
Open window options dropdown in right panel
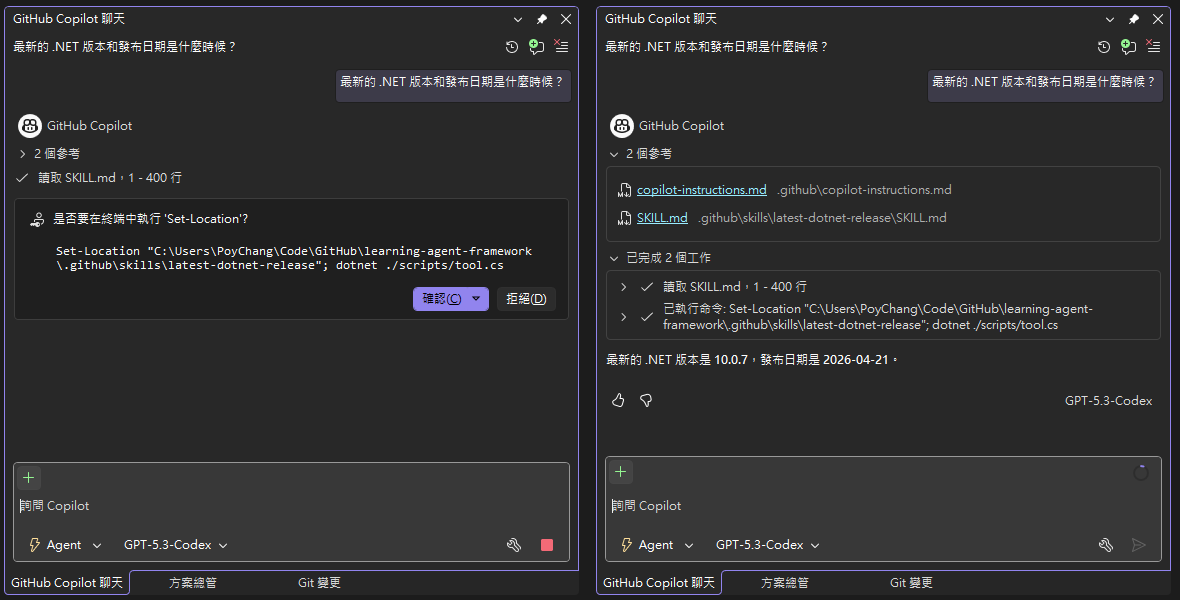click(1110, 19)
